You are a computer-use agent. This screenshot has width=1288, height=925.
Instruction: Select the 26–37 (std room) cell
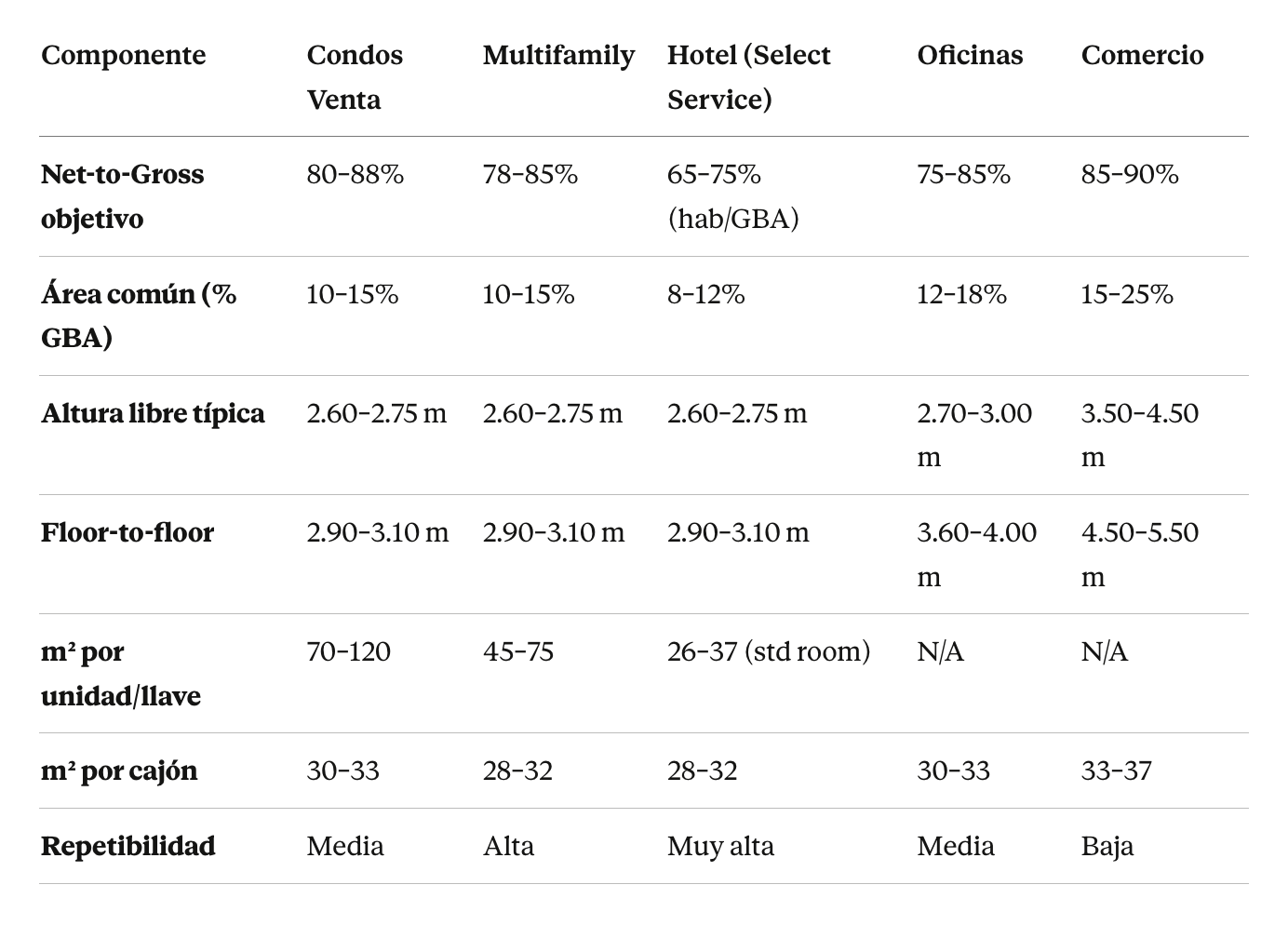click(x=768, y=651)
